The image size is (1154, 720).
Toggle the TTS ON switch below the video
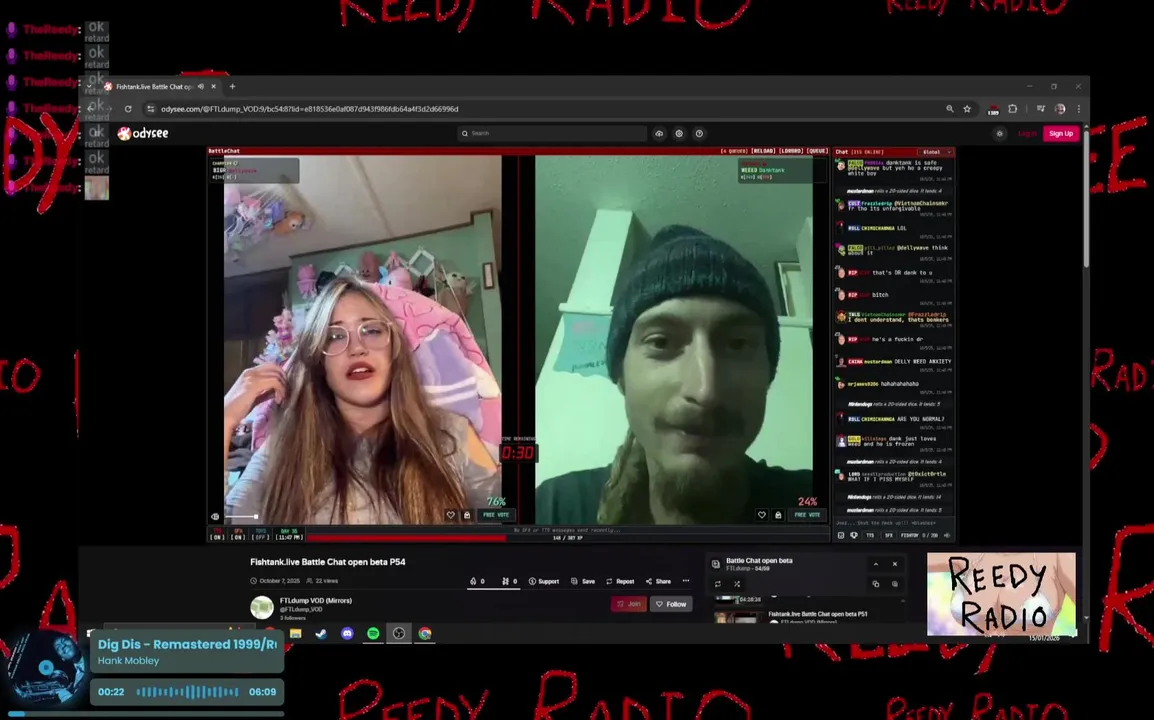click(217, 534)
